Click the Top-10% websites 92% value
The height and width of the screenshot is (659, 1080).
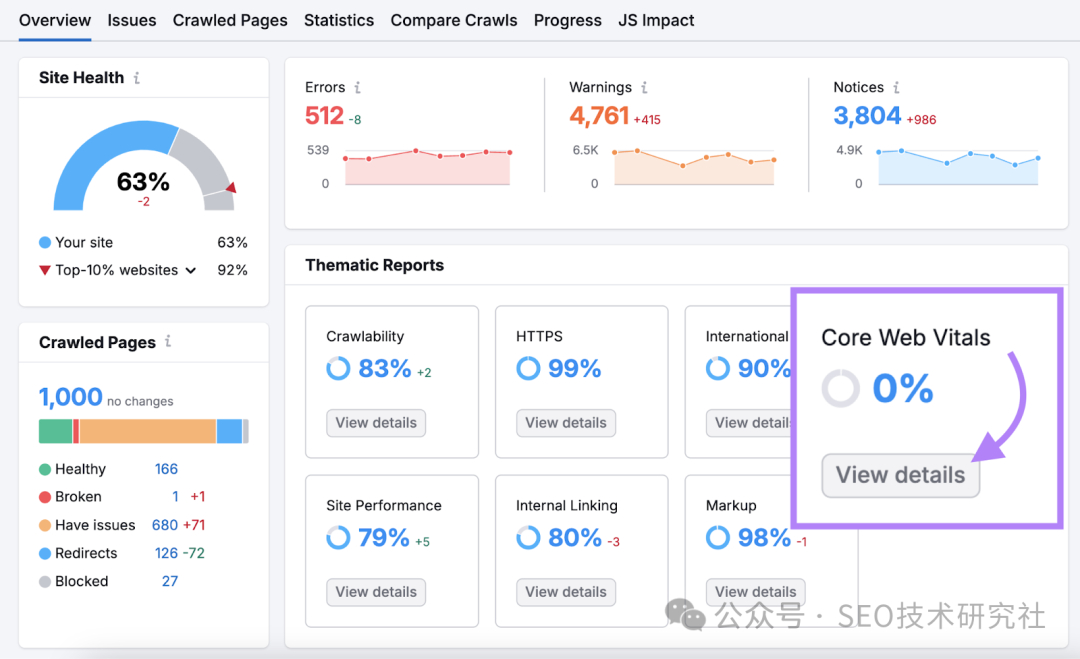232,270
